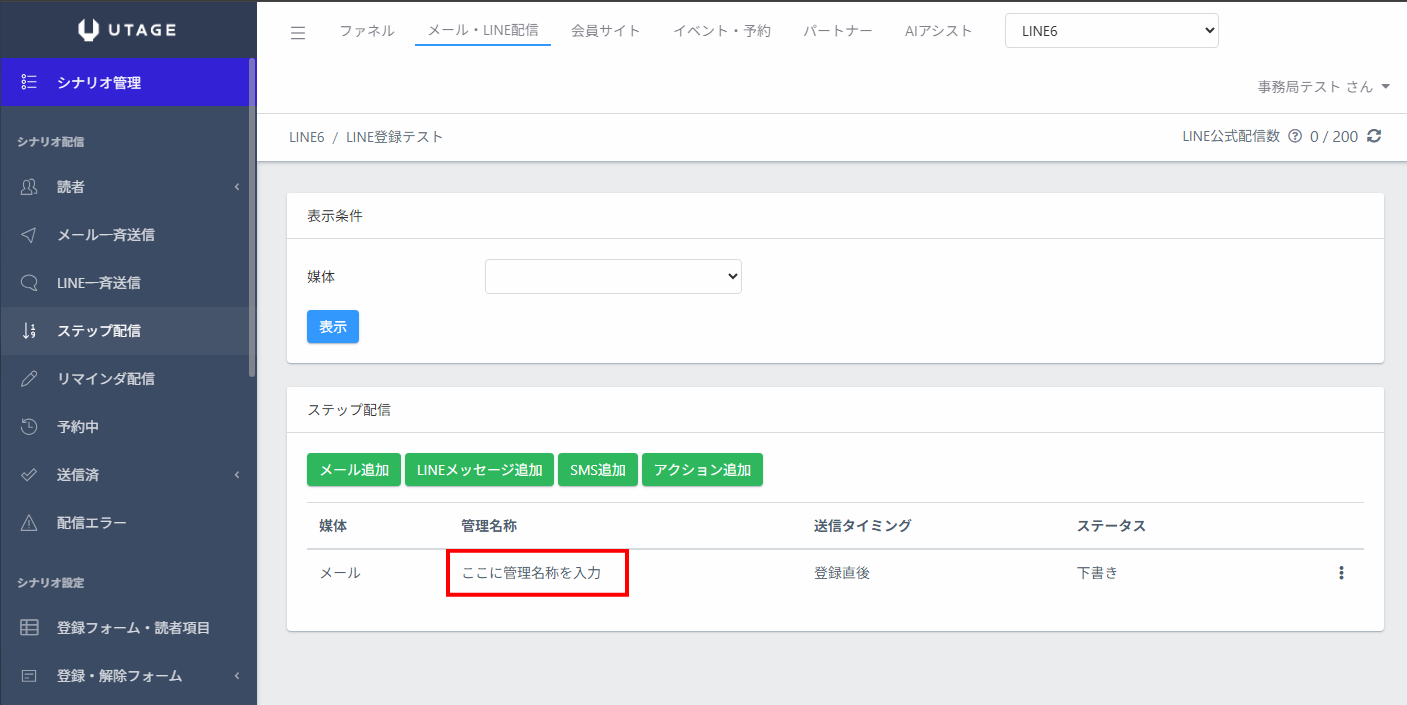The image size is (1407, 705).
Task: Click the UTAGE logo
Action: (x=127, y=30)
